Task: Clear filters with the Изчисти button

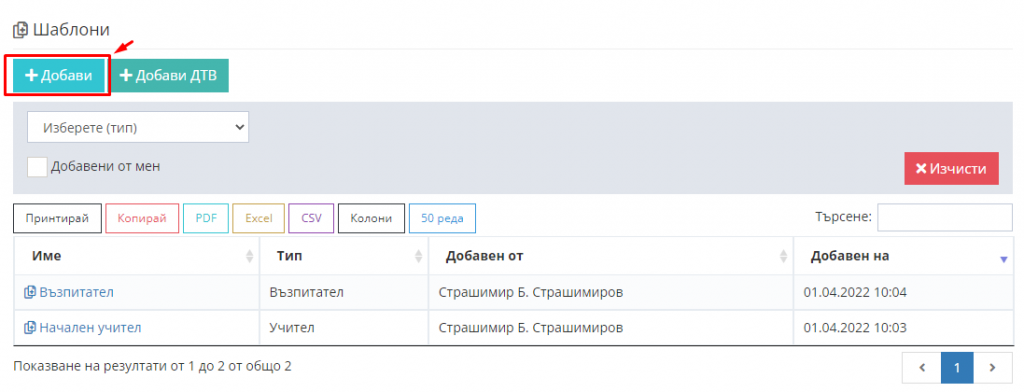Action: [951, 169]
